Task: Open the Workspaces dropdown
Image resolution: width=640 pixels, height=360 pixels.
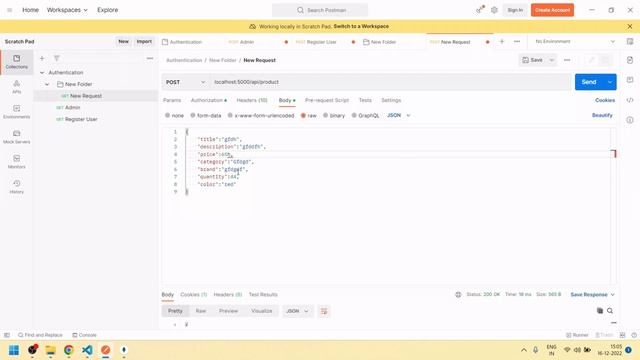Action: click(x=67, y=10)
